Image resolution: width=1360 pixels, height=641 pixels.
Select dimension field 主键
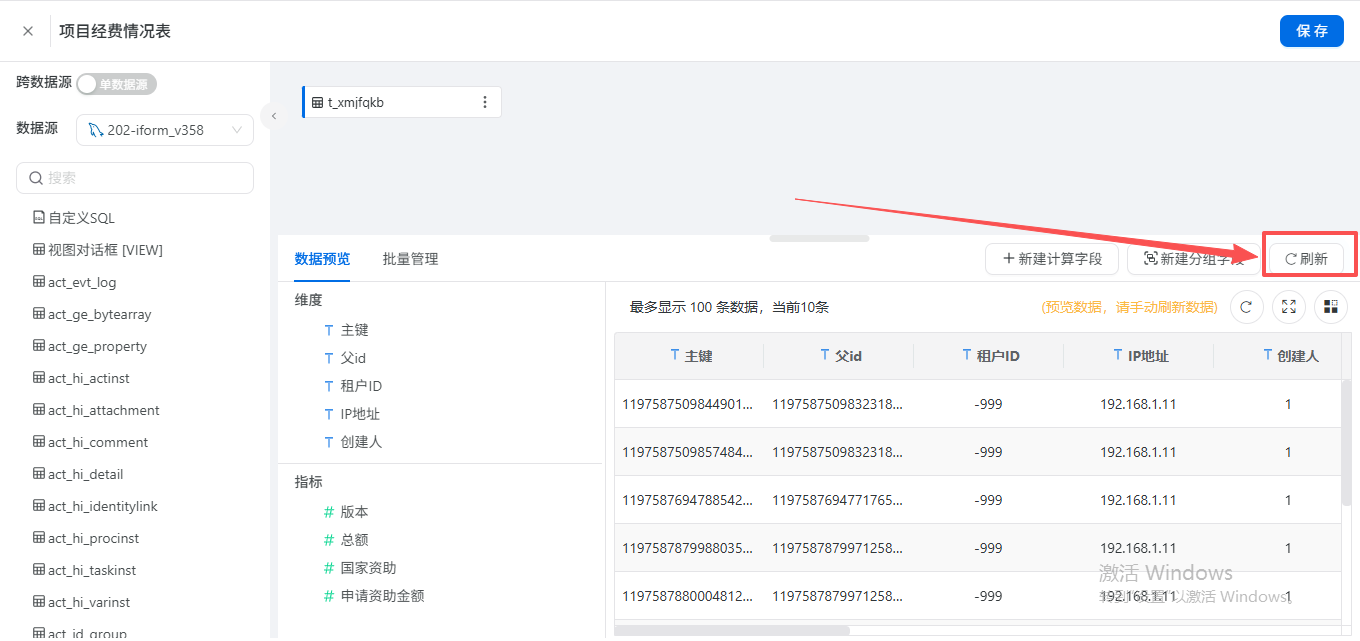(346, 330)
